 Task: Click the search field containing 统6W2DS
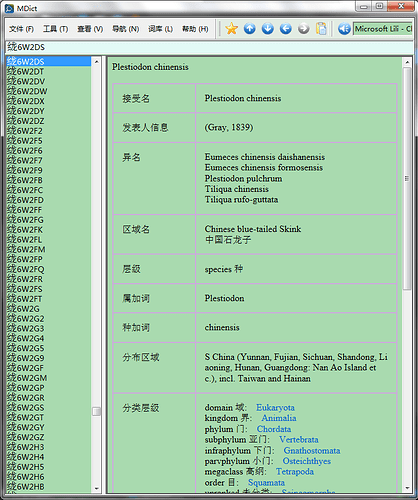(209, 47)
